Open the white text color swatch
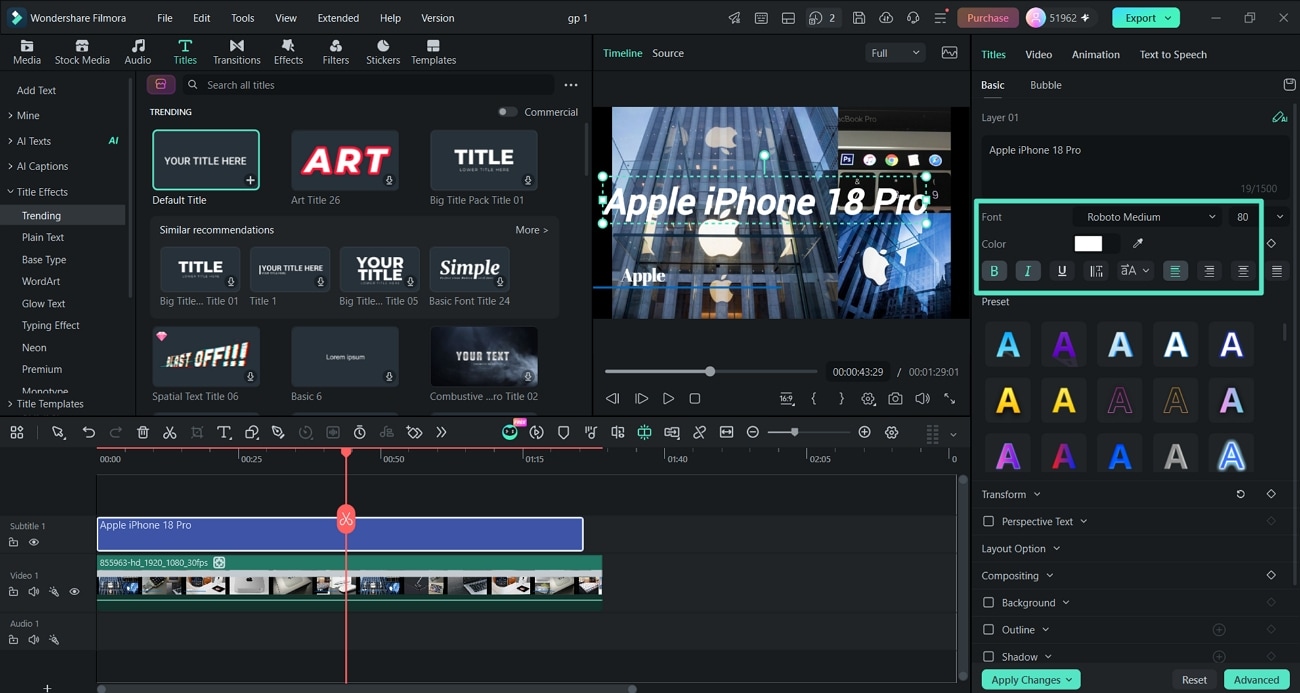1300x693 pixels. [x=1088, y=244]
